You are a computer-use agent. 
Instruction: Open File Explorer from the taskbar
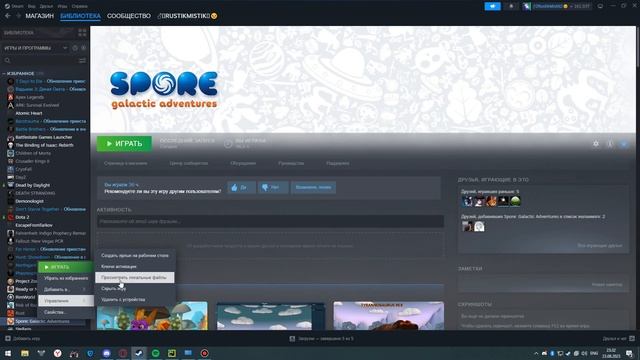[x=25, y=353]
